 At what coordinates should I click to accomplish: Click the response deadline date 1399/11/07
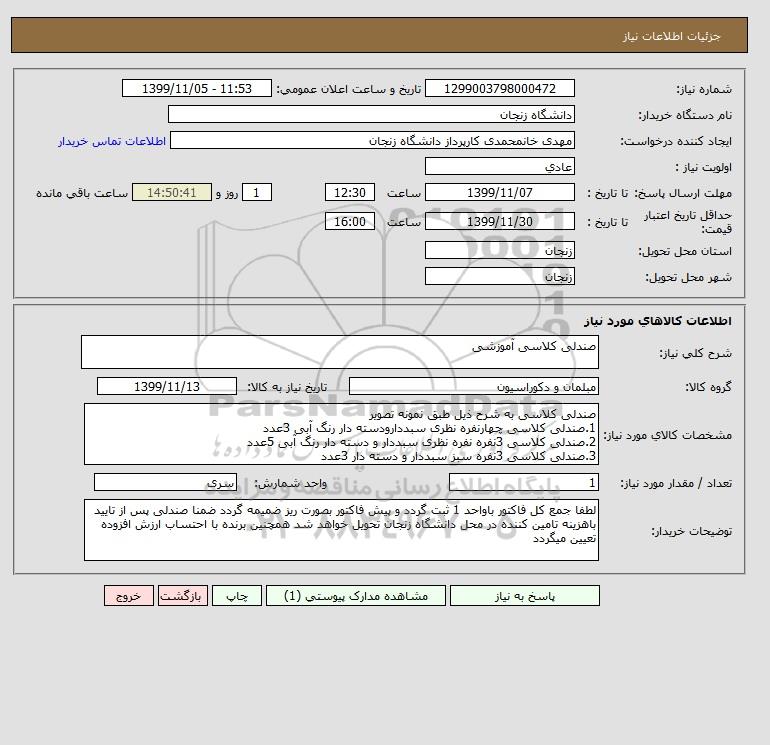(499, 193)
